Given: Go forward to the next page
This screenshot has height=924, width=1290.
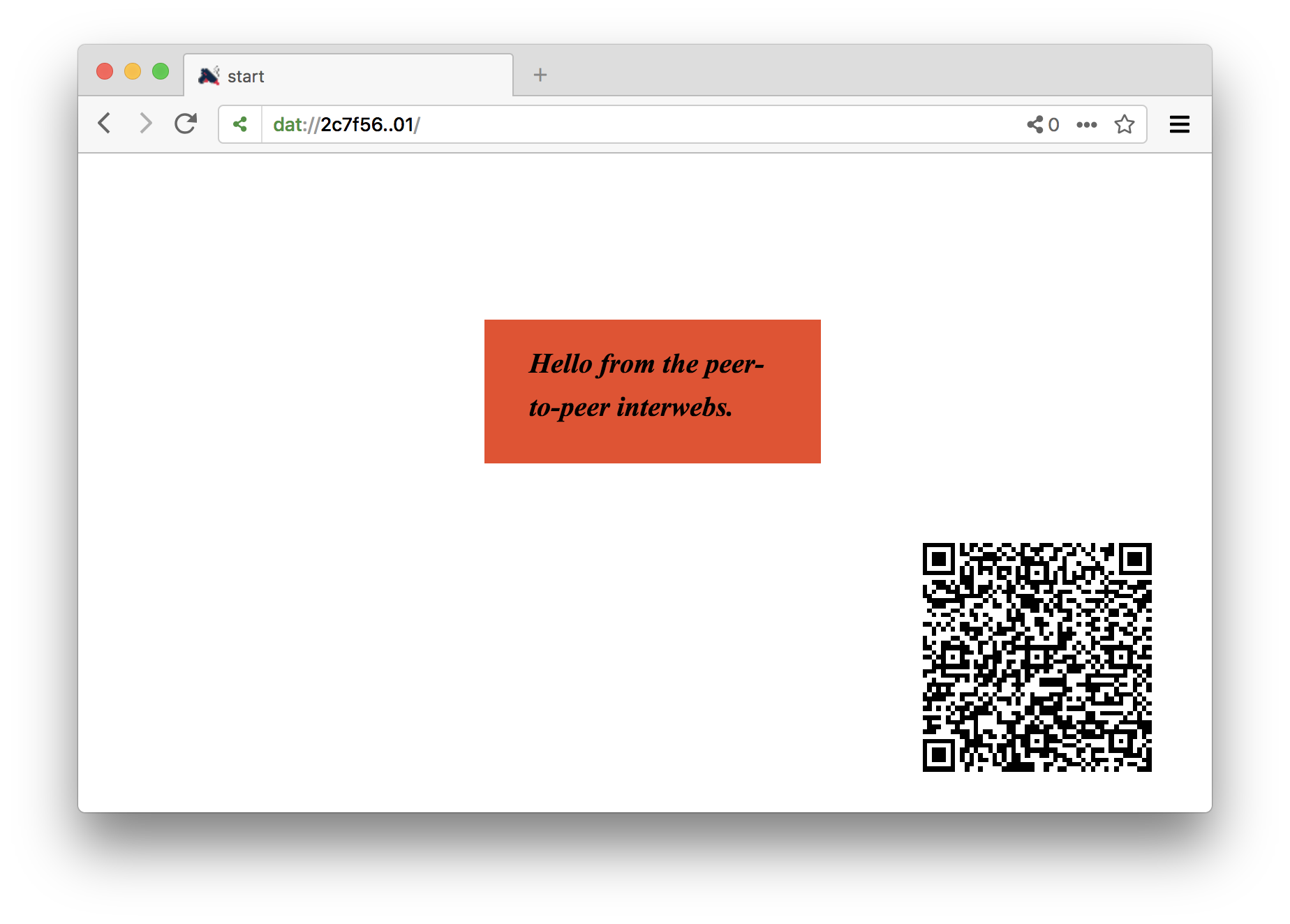Looking at the screenshot, I should (x=144, y=124).
